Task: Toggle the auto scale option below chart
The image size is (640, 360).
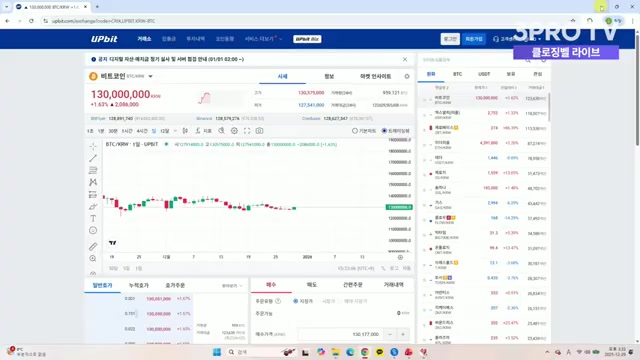Action: pos(407,268)
